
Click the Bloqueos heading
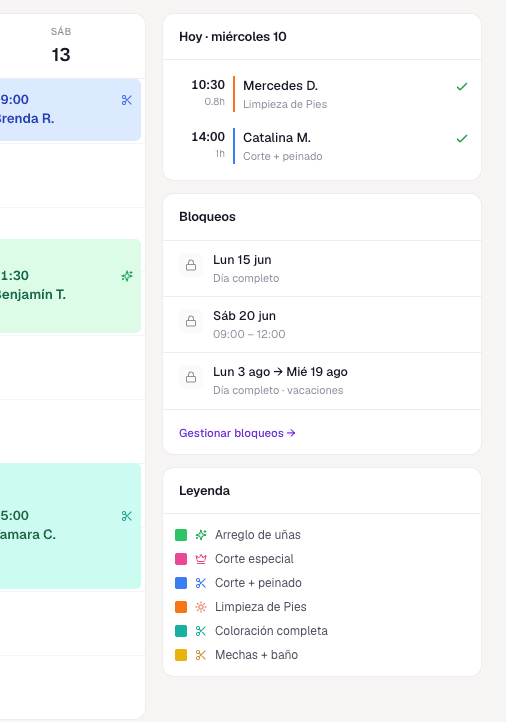[x=207, y=217]
